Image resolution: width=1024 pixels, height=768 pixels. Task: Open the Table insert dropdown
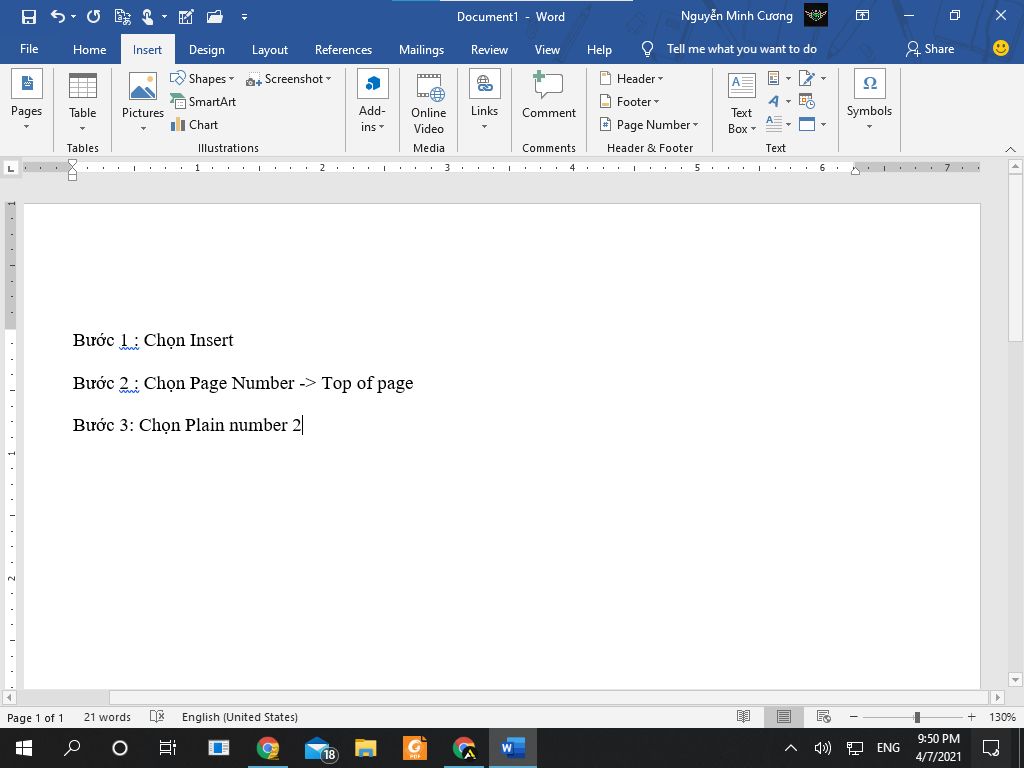pyautogui.click(x=83, y=101)
